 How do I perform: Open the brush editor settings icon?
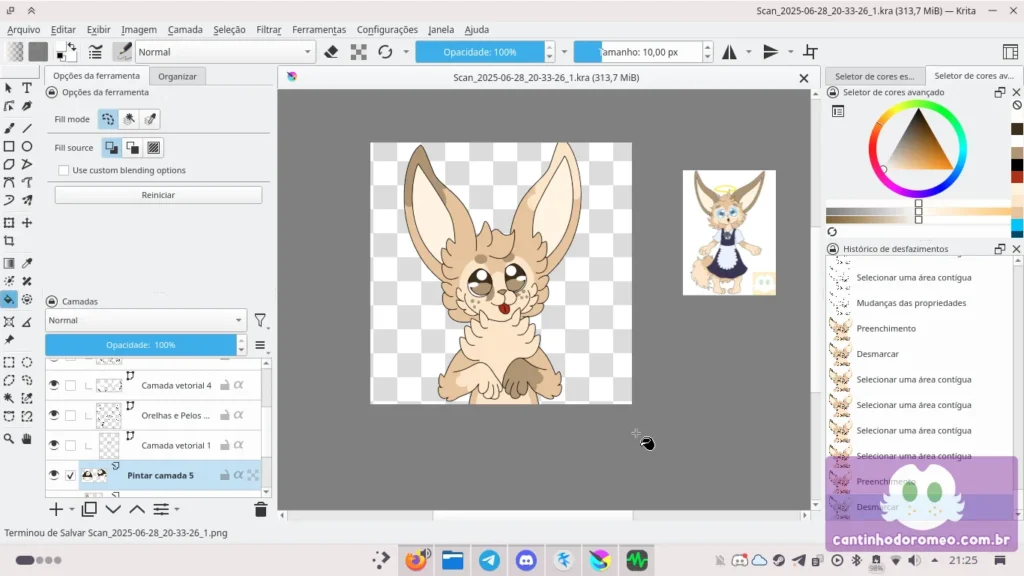pos(95,52)
